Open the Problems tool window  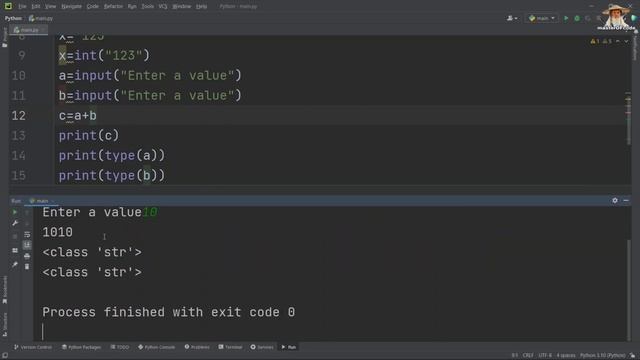tap(197, 347)
